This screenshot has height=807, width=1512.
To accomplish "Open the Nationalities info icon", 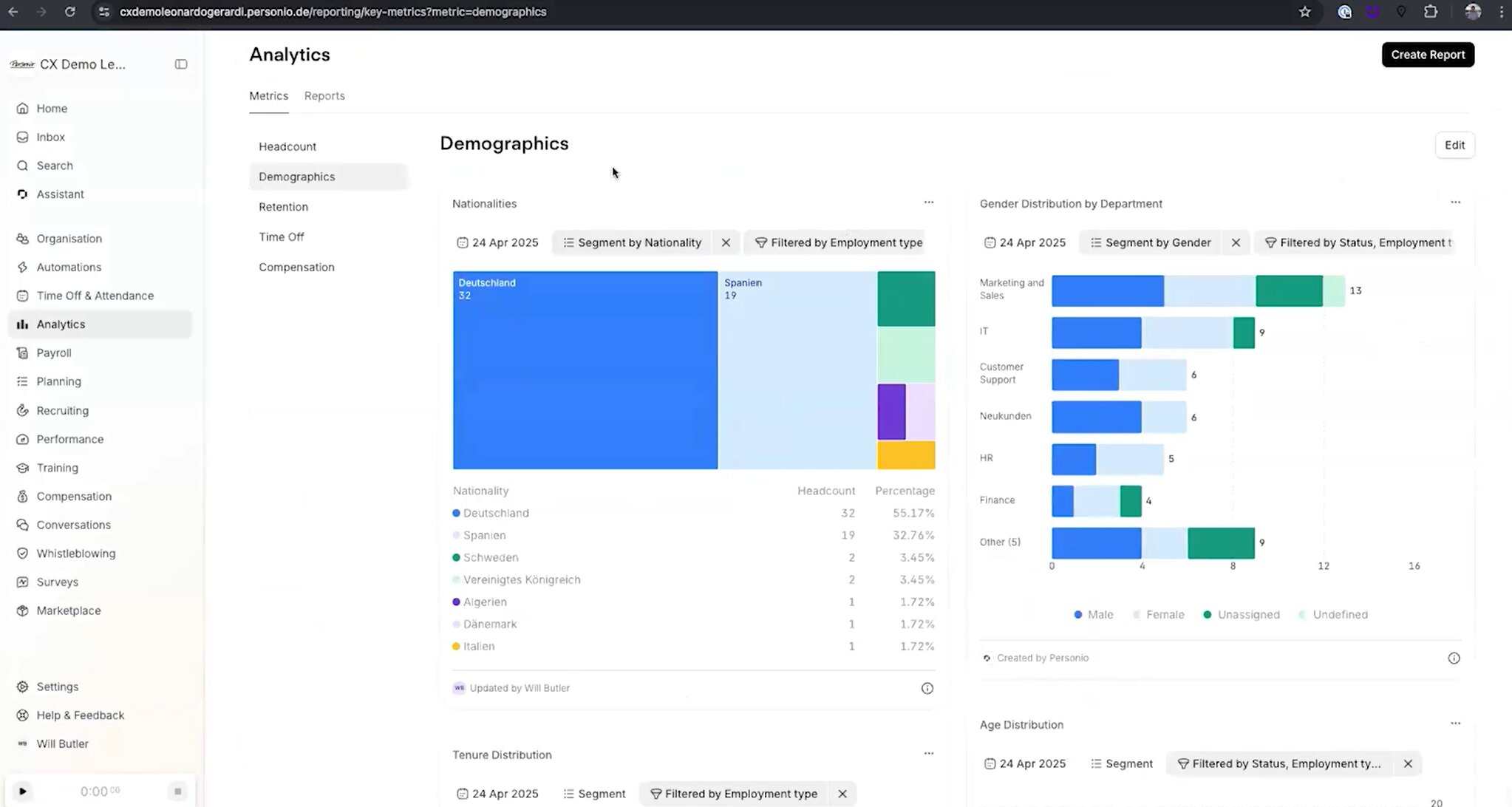I will click(x=927, y=688).
